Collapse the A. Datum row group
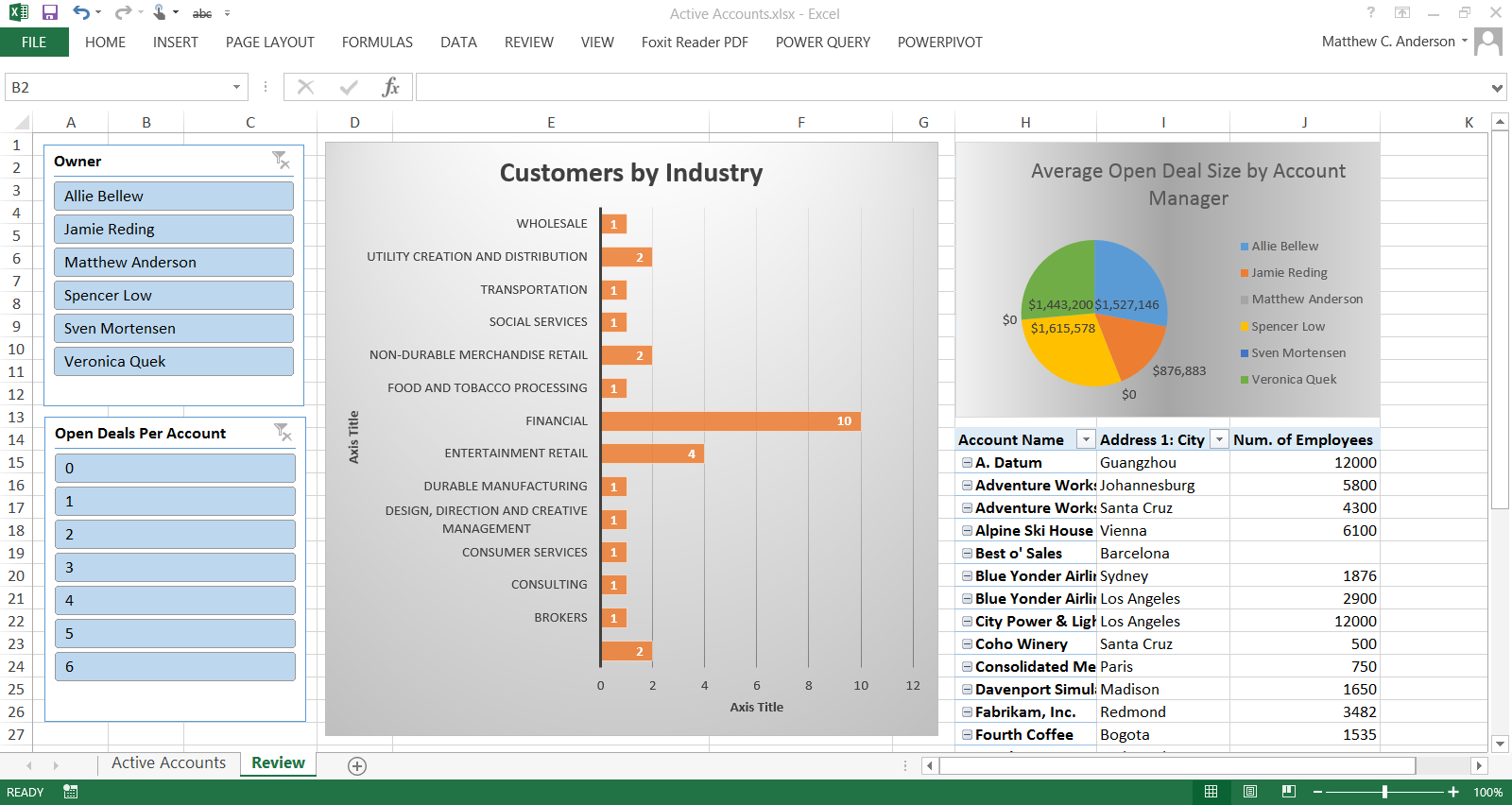 [x=967, y=463]
